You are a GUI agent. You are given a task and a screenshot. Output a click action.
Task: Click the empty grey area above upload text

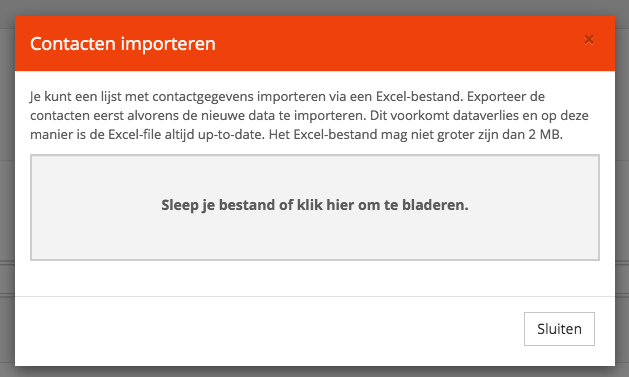(315, 176)
